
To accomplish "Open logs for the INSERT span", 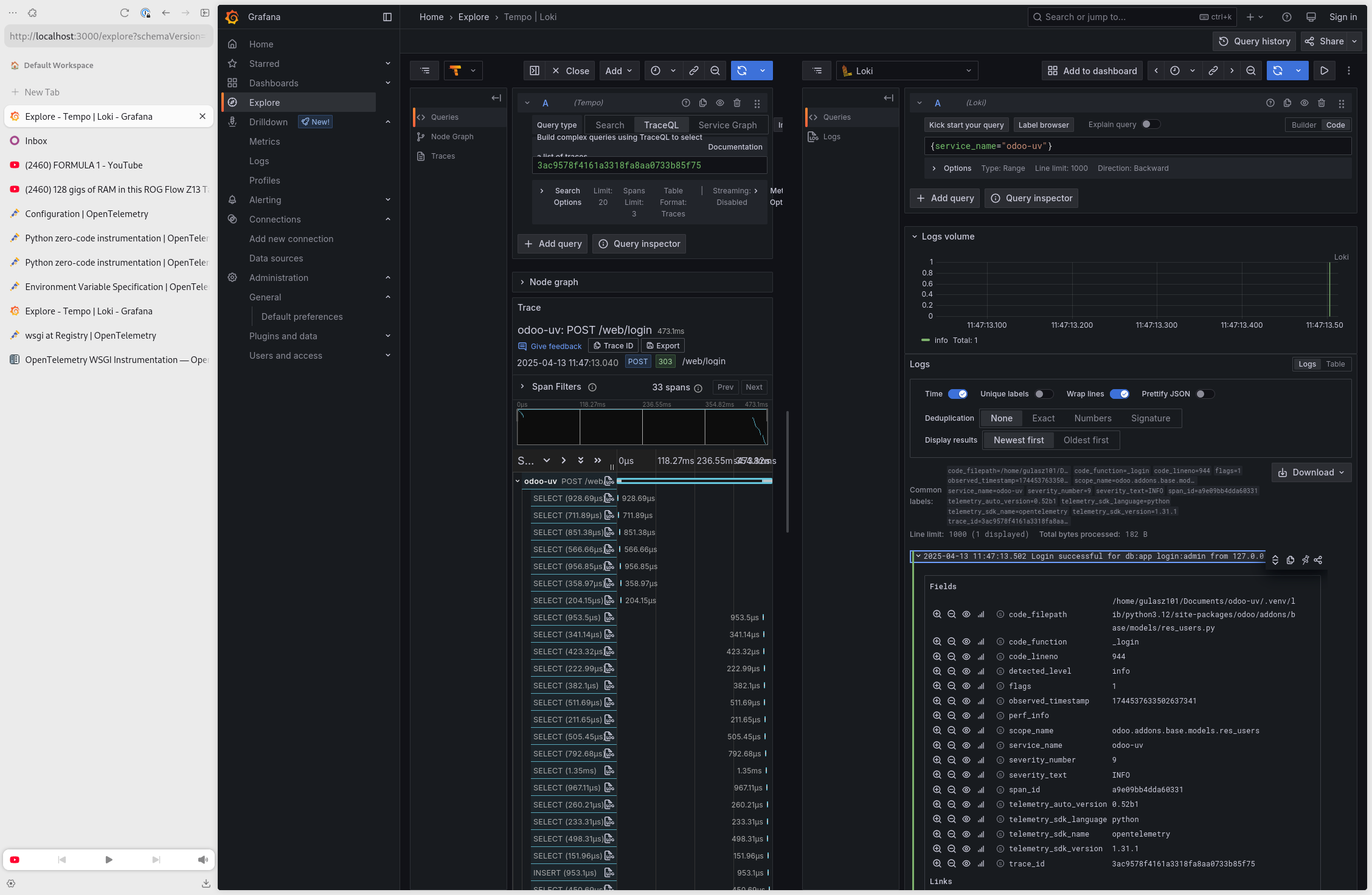I will (x=609, y=873).
